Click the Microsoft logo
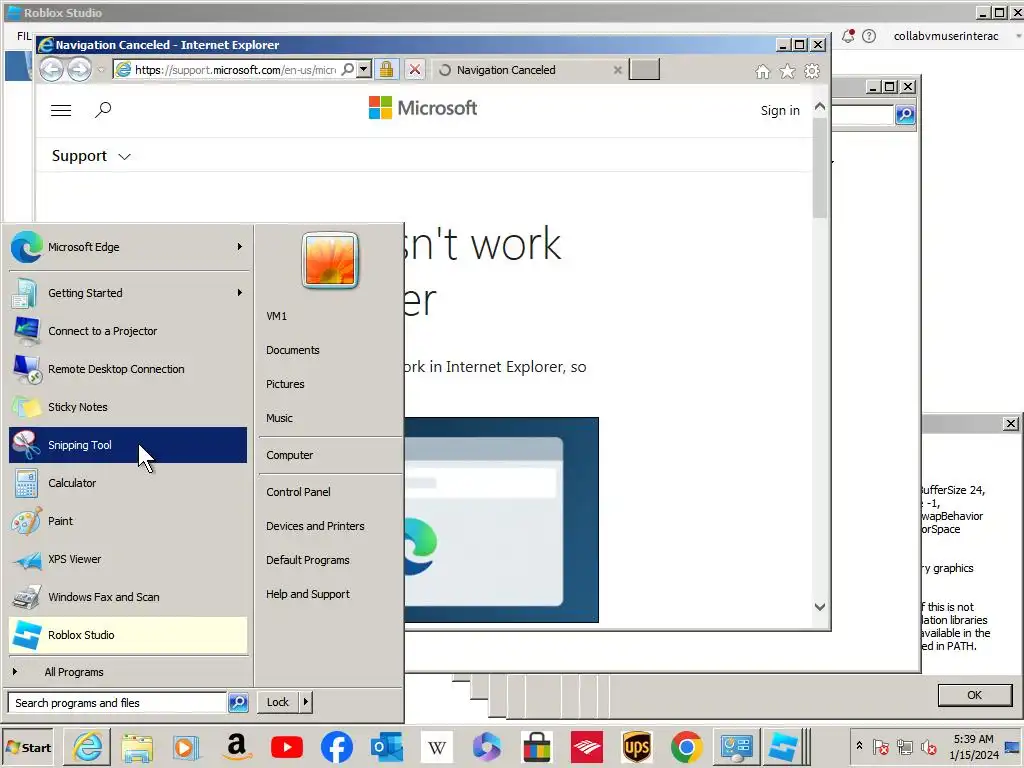Screen dimensions: 1024x768 pos(423,108)
